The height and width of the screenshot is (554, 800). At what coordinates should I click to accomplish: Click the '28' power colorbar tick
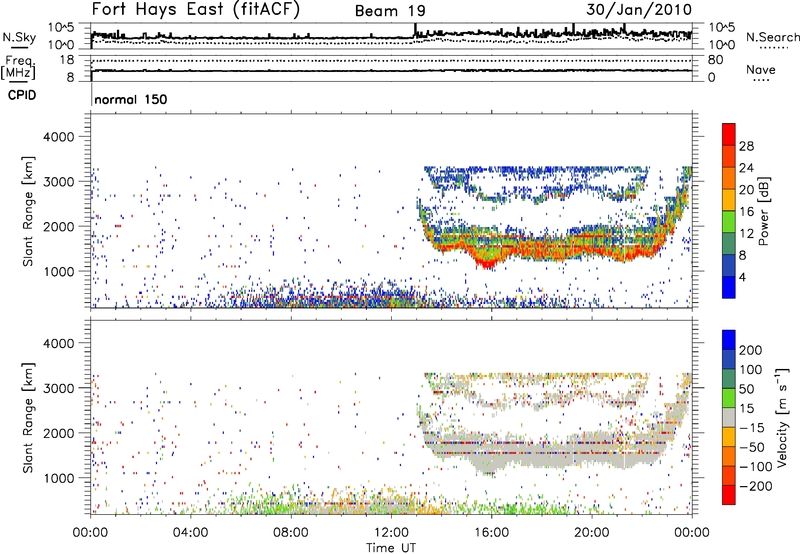(746, 146)
